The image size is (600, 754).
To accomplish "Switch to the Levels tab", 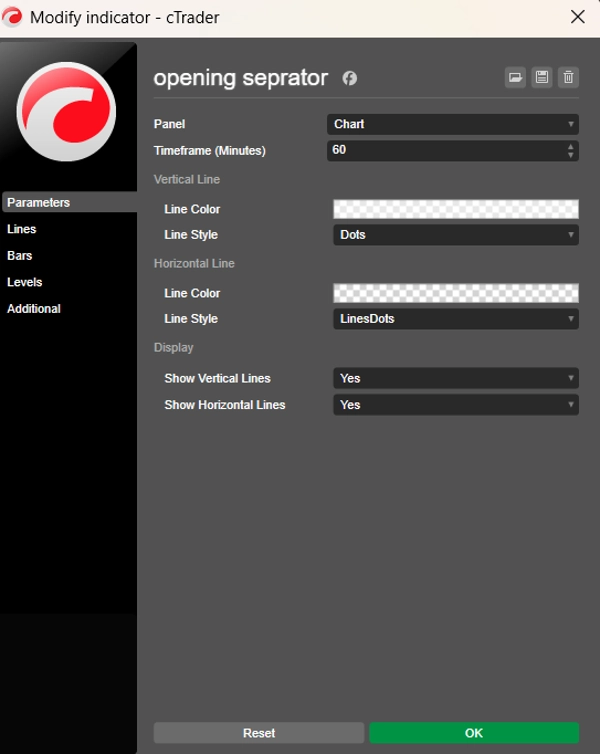I will pyautogui.click(x=25, y=282).
